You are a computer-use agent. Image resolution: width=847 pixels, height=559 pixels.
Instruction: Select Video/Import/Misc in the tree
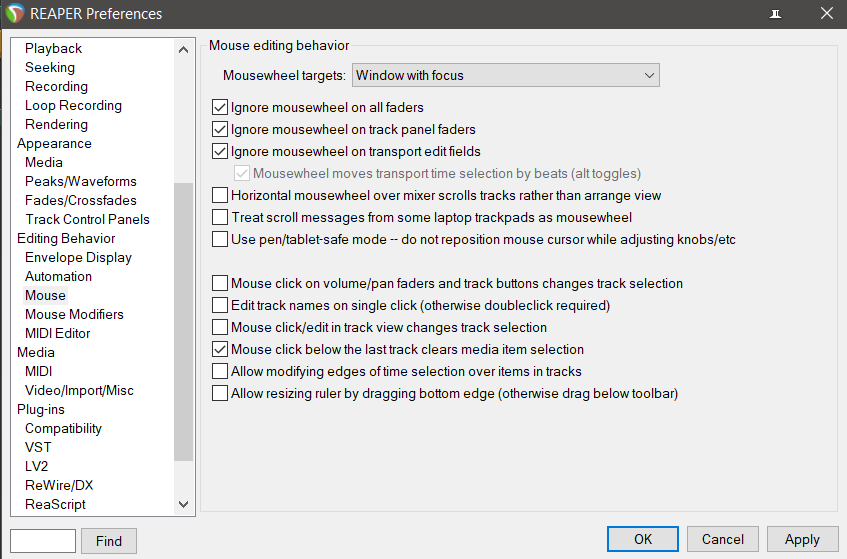79,390
